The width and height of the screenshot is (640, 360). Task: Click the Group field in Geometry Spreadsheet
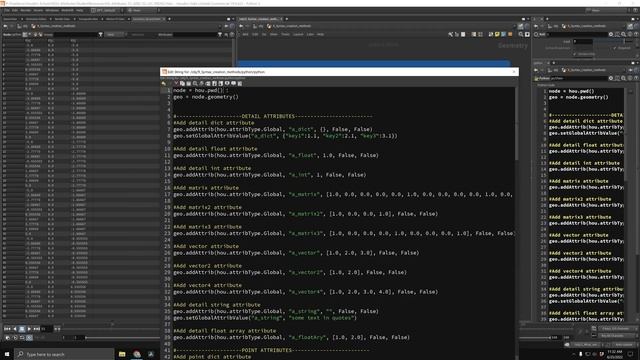click(x=76, y=35)
